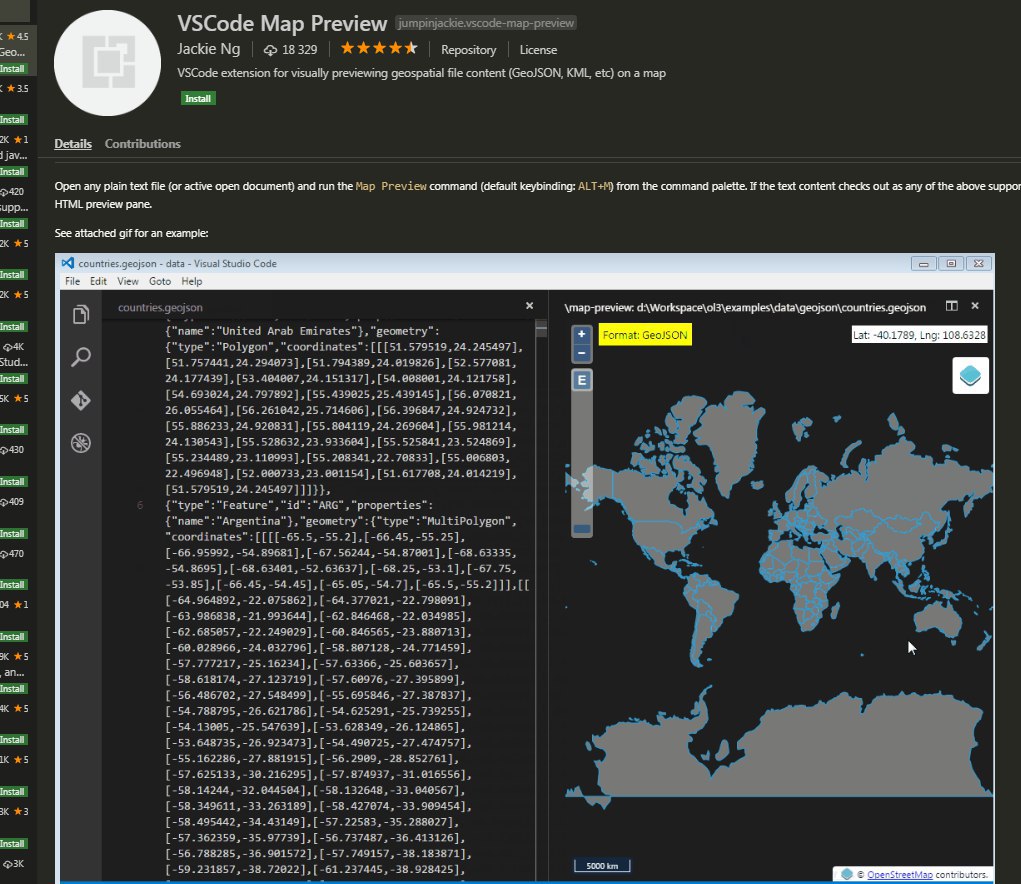Open the map layer switcher icon
Viewport: 1021px width, 884px height.
[970, 376]
